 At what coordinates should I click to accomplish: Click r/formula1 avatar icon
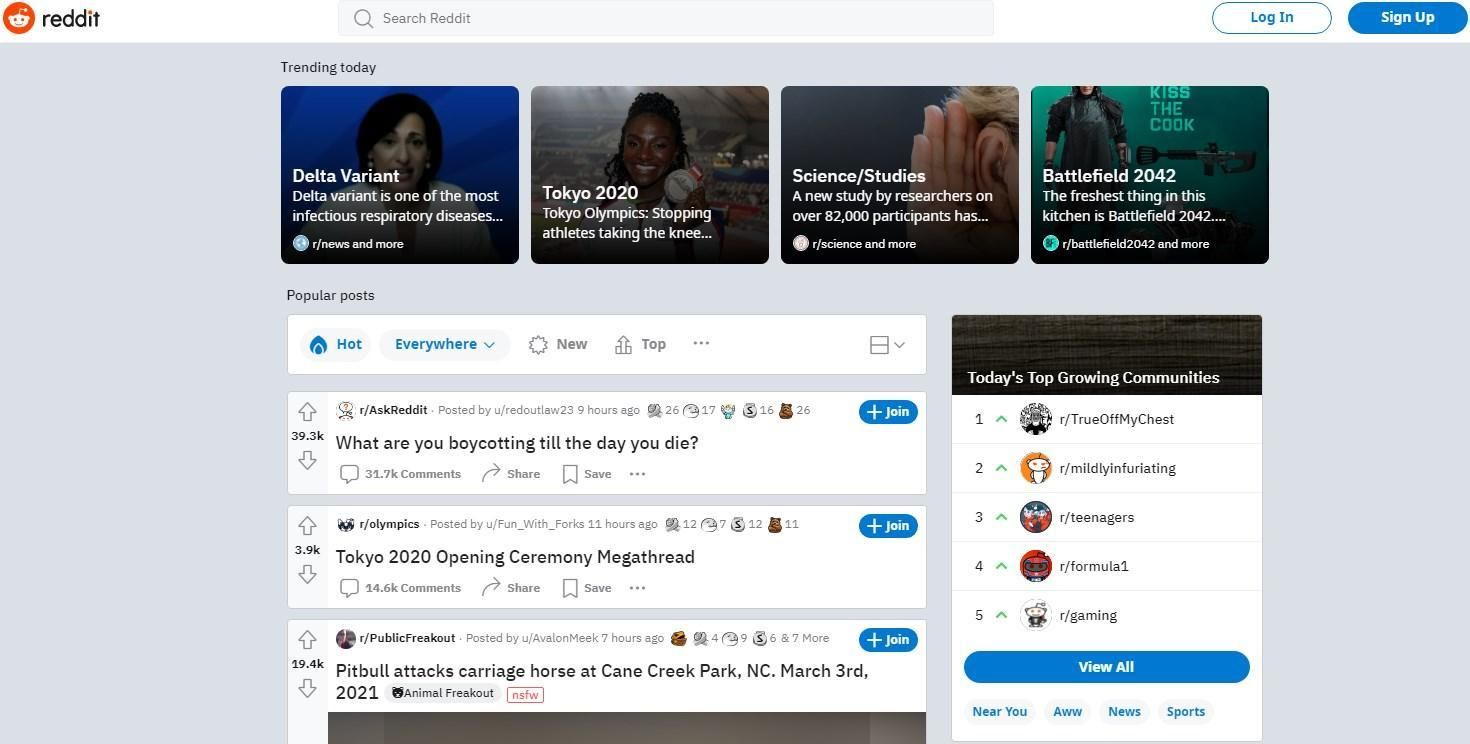click(x=1036, y=566)
